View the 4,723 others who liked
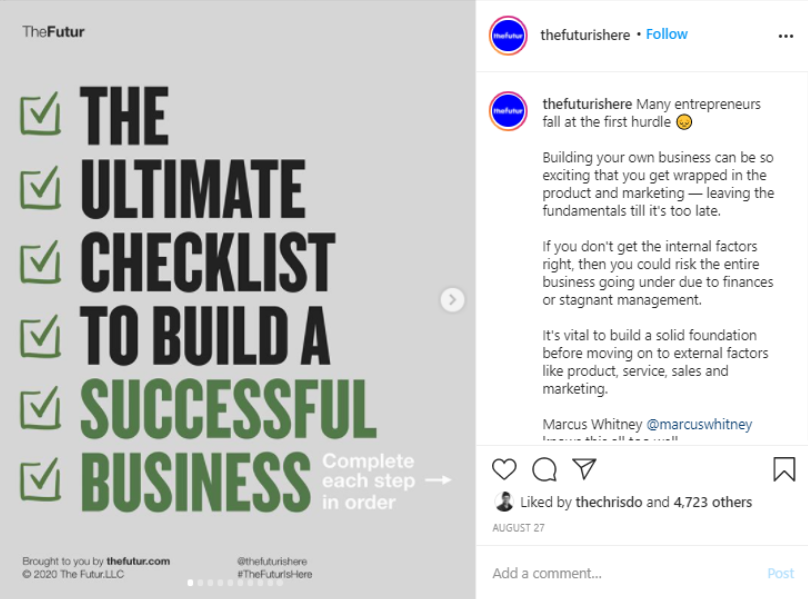This screenshot has height=599, width=808. (712, 502)
